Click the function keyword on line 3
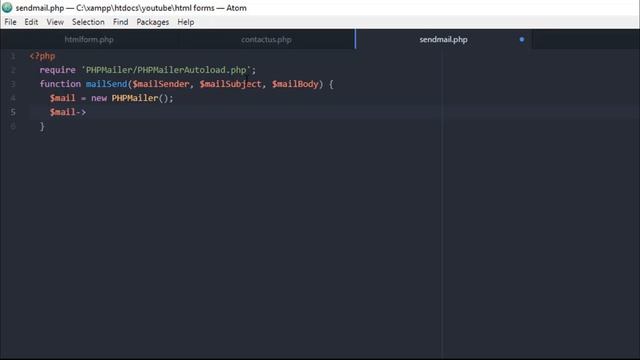This screenshot has width=640, height=360. pos(60,84)
